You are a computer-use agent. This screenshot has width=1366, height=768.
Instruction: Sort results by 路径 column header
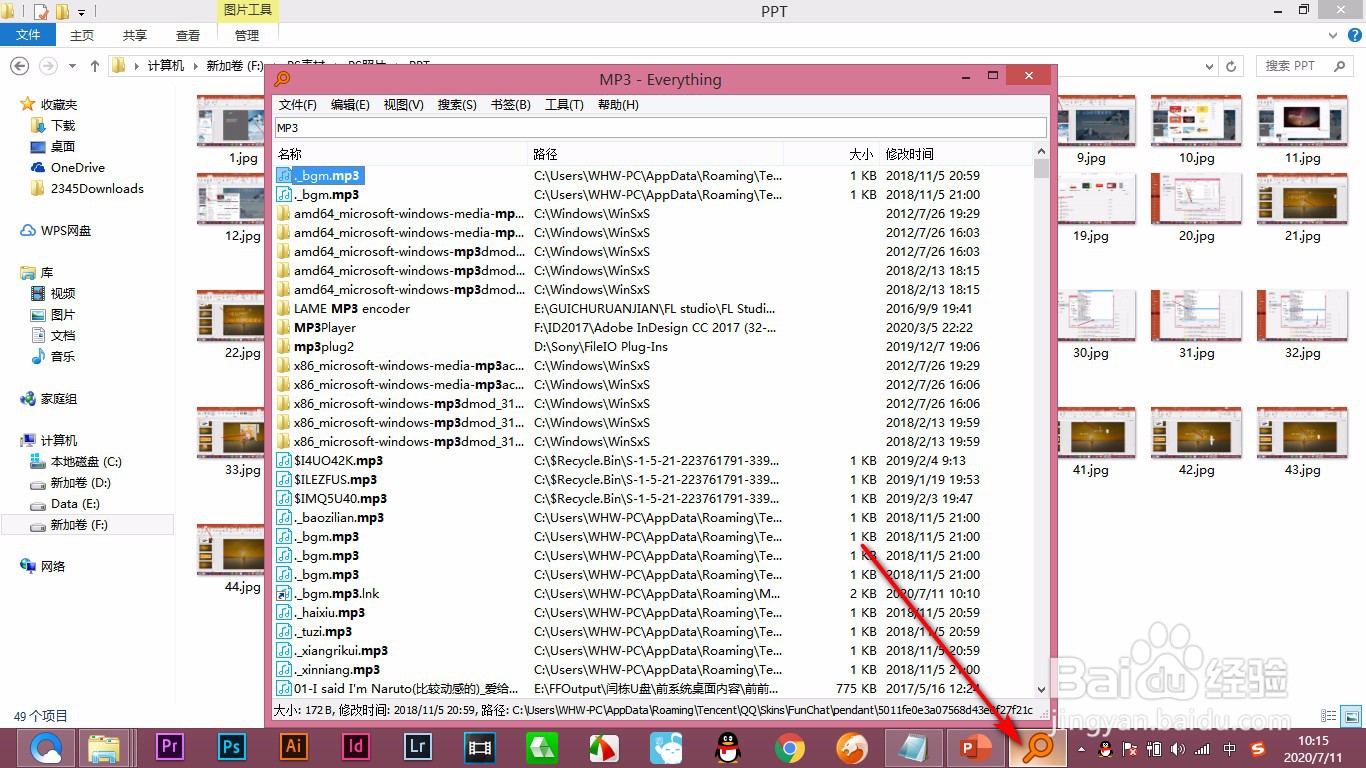click(656, 154)
